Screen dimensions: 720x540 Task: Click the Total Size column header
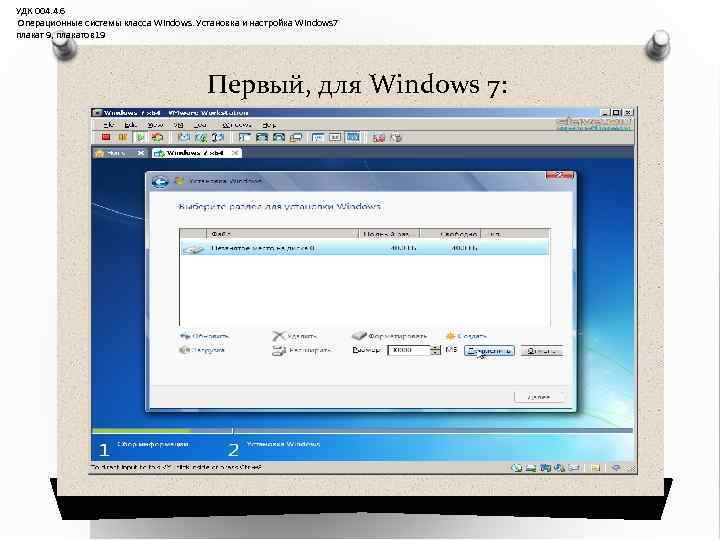point(389,234)
